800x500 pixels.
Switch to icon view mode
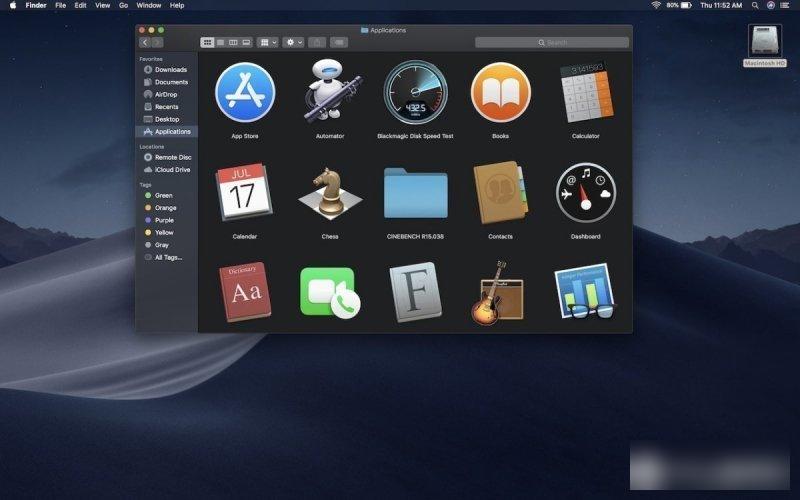(207, 42)
